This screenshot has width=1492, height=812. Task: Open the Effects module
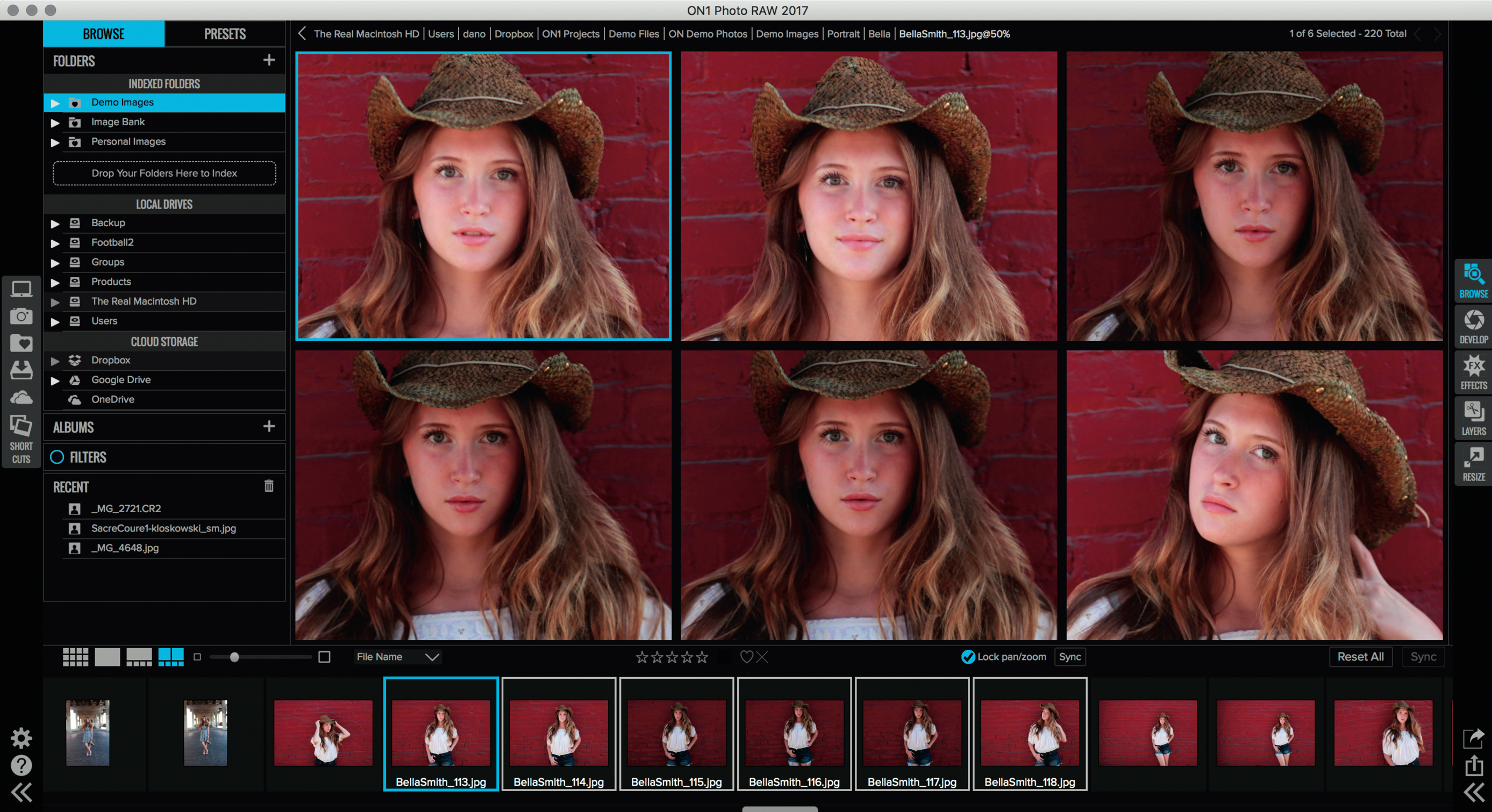pyautogui.click(x=1474, y=372)
